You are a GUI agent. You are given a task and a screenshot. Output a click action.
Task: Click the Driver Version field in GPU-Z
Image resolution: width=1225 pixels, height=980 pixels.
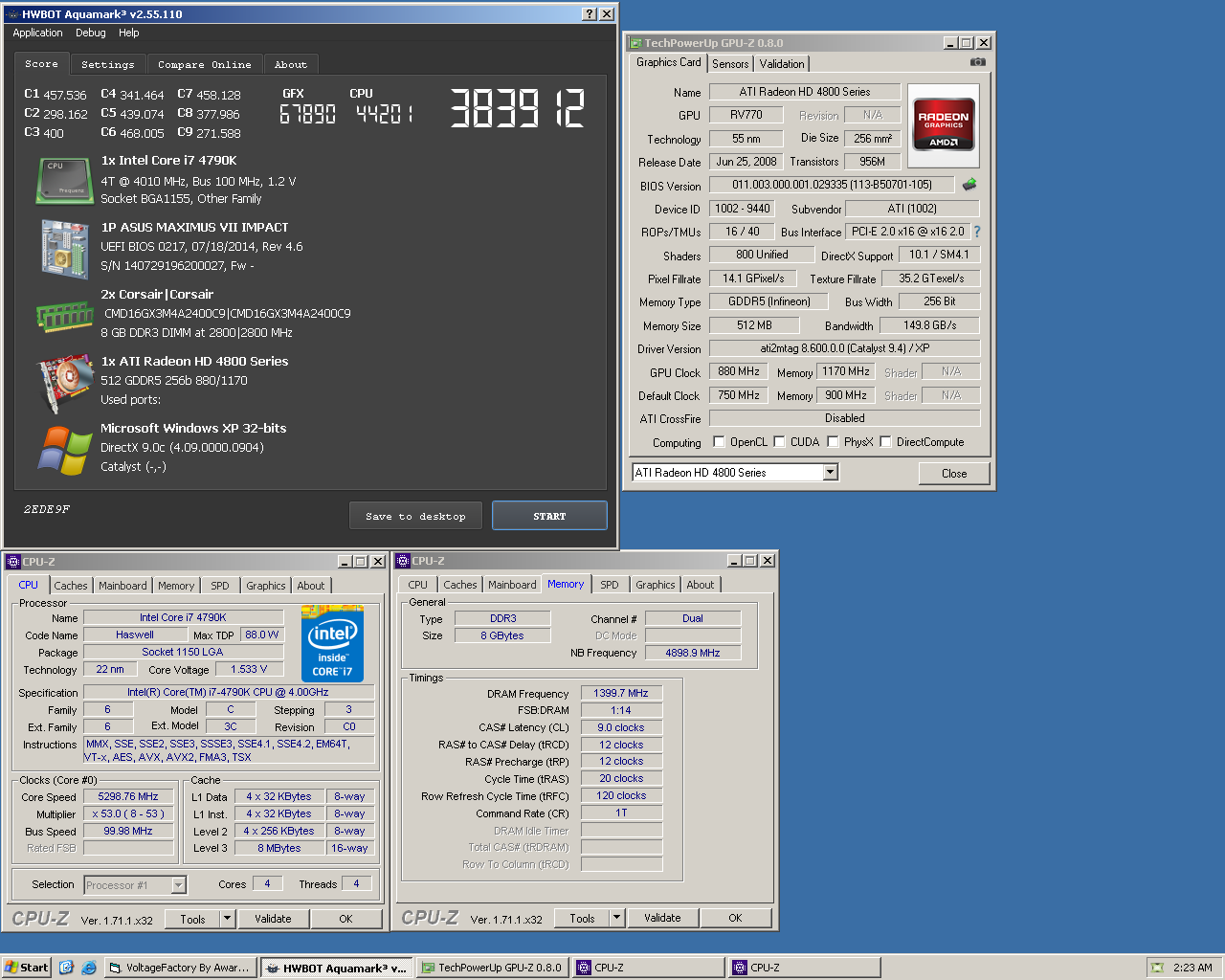844,348
